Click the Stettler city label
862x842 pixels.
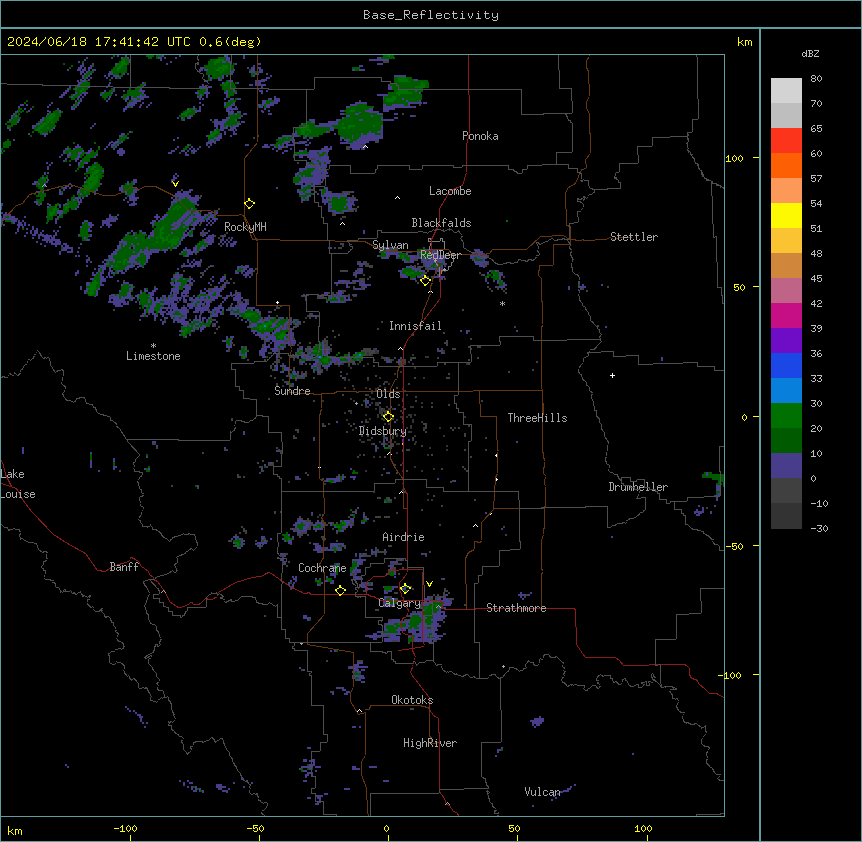point(634,237)
